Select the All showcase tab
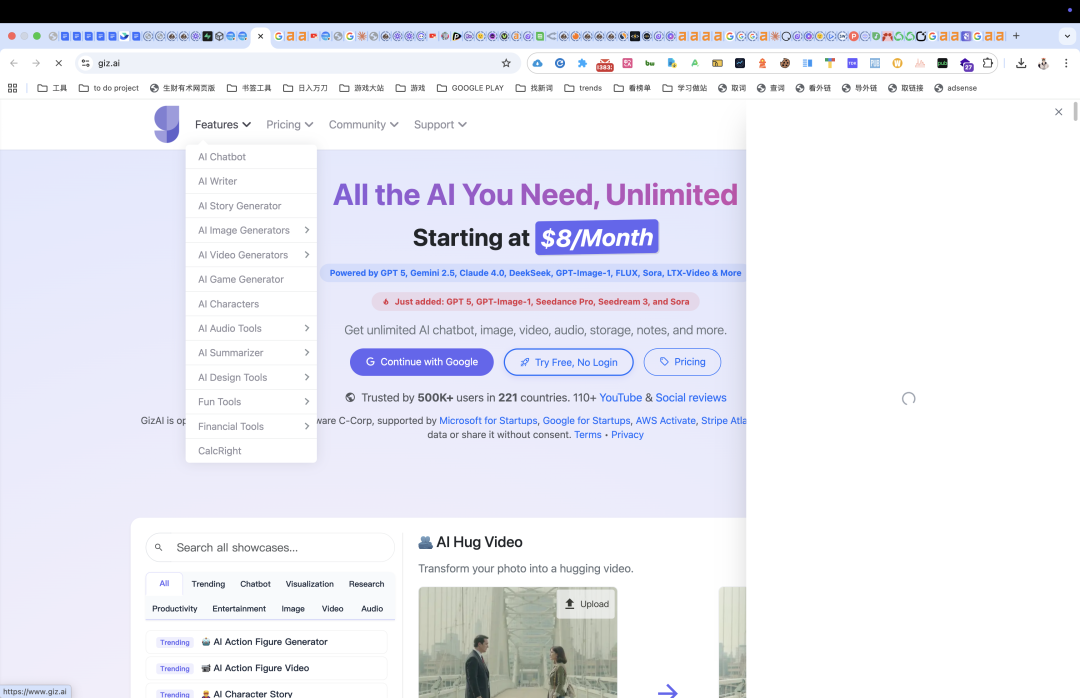This screenshot has width=1080, height=698. pyautogui.click(x=164, y=584)
